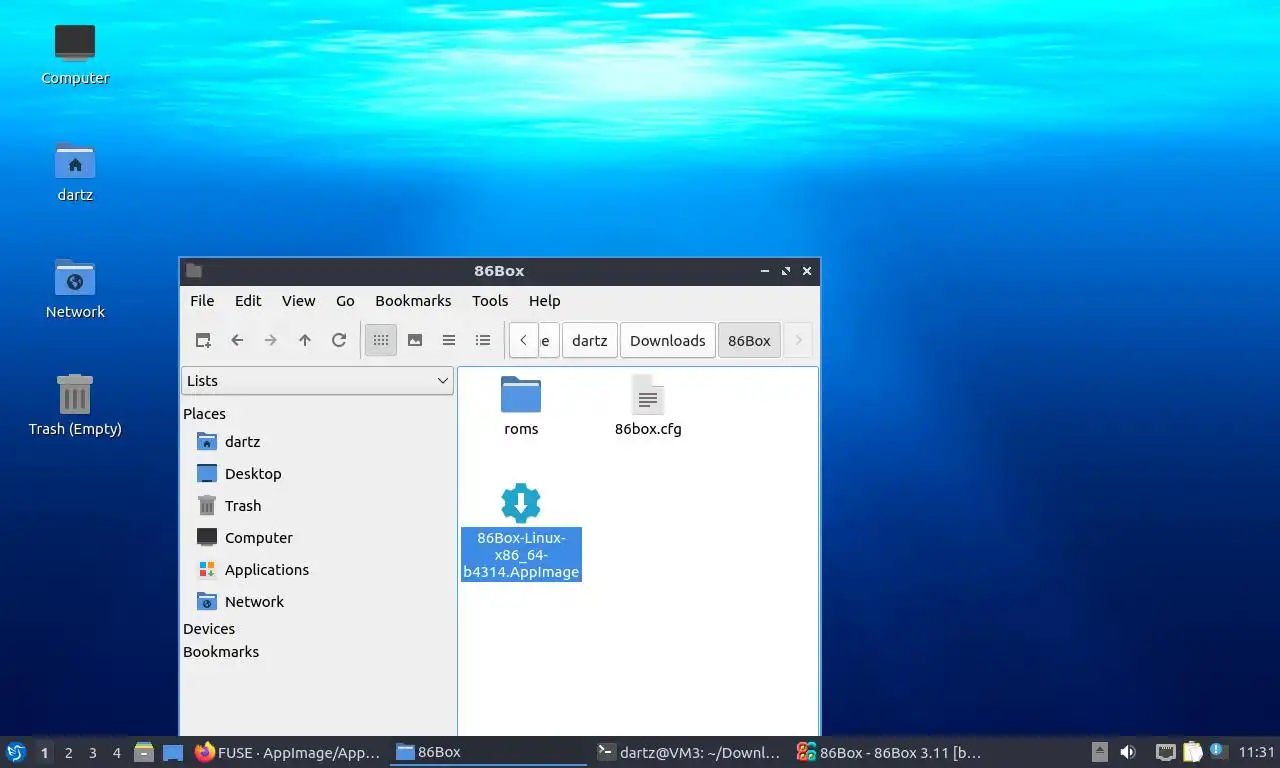The image size is (1280, 768).
Task: Go back to previous folder
Action: [237, 340]
